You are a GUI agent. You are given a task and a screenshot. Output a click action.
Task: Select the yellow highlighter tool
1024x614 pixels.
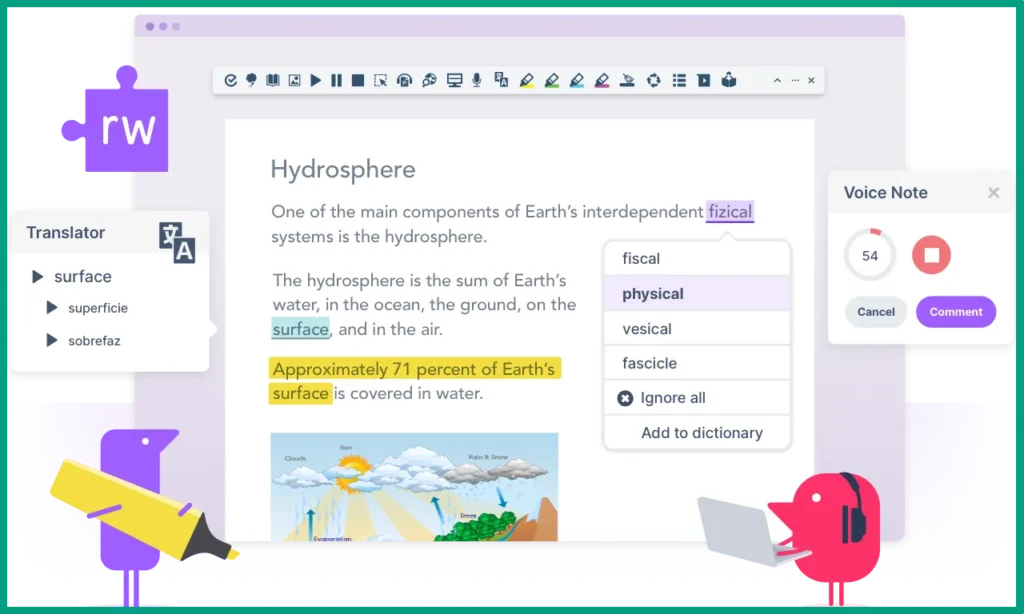[527, 80]
